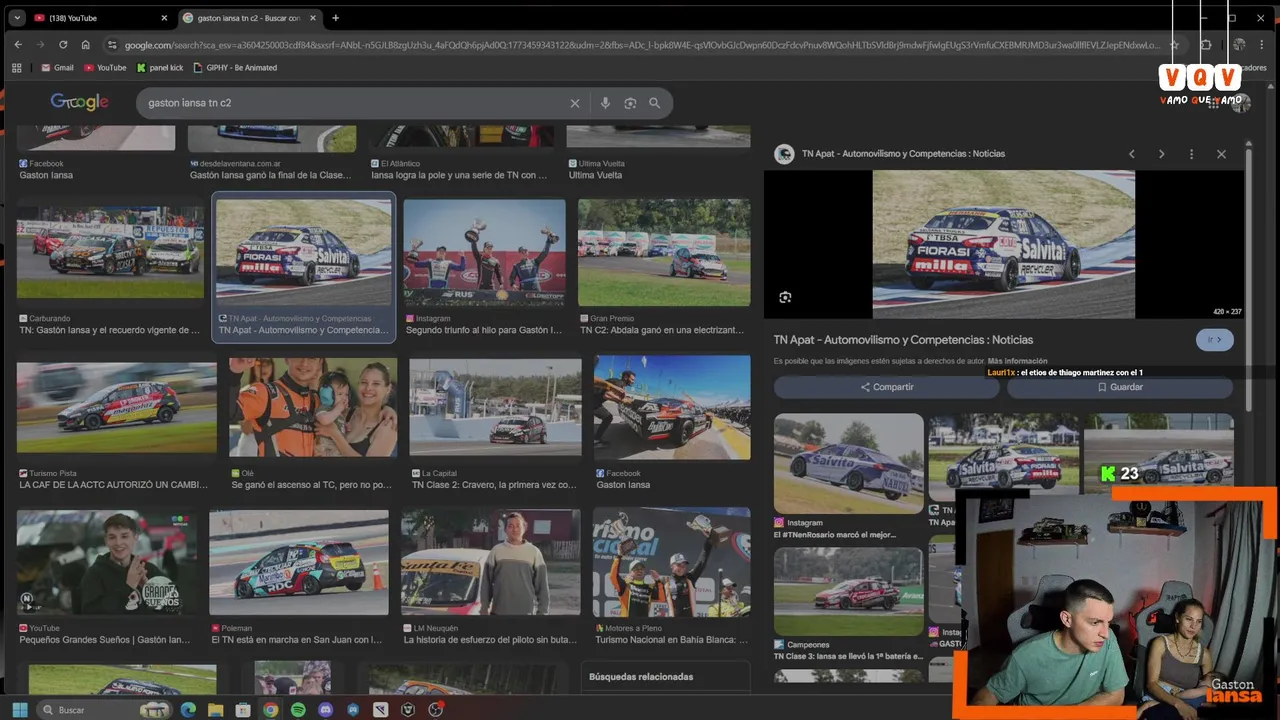Image resolution: width=1280 pixels, height=720 pixels.
Task: Go back in browser history
Action: point(17,45)
